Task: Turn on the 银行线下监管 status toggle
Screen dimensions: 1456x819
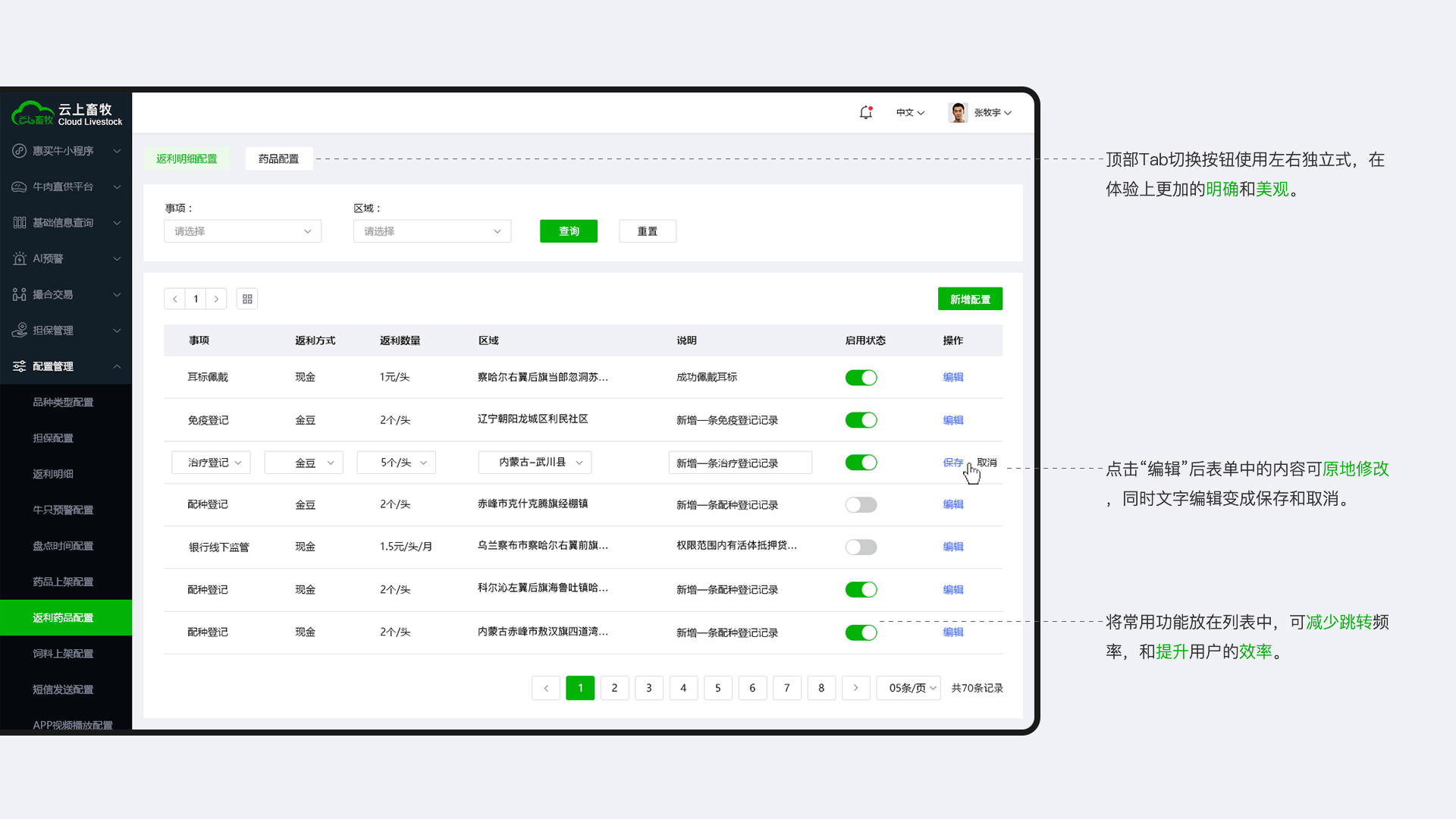Action: [861, 547]
